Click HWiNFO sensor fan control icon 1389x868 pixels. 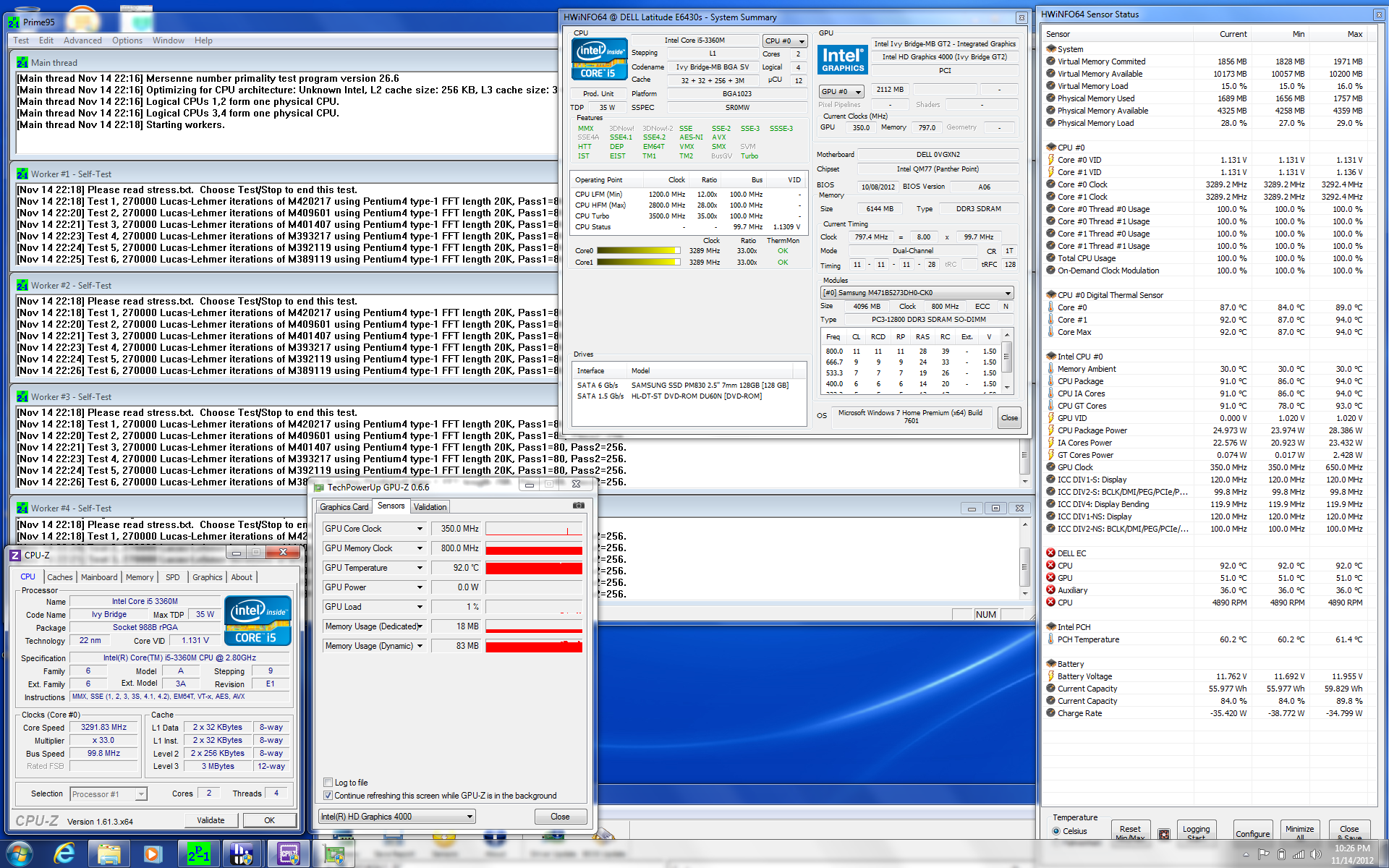point(1164,834)
